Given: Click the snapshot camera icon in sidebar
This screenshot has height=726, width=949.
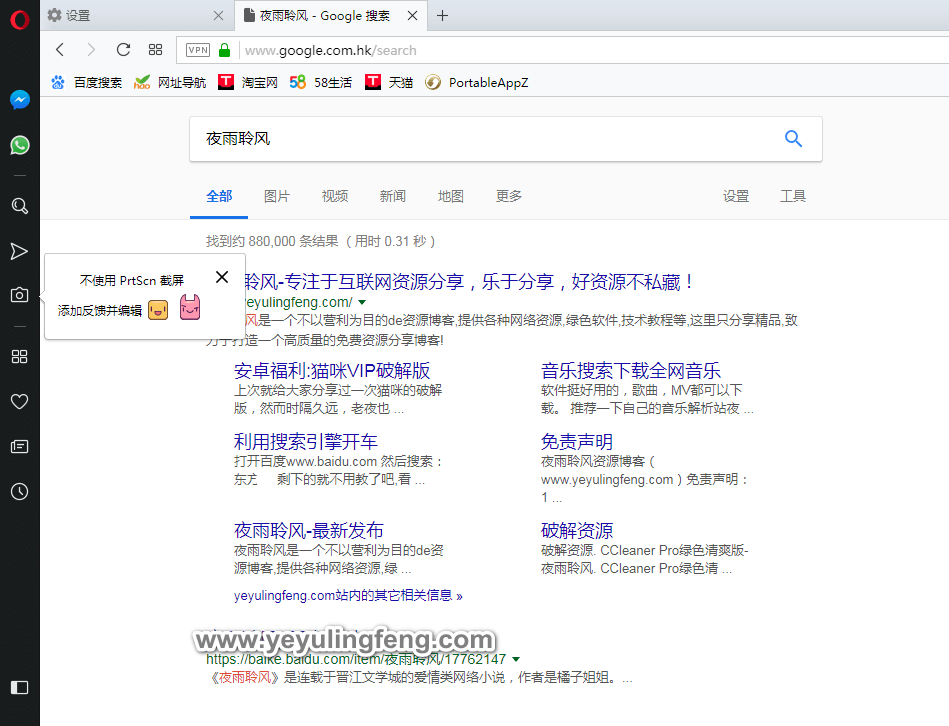Looking at the screenshot, I should tap(19, 295).
